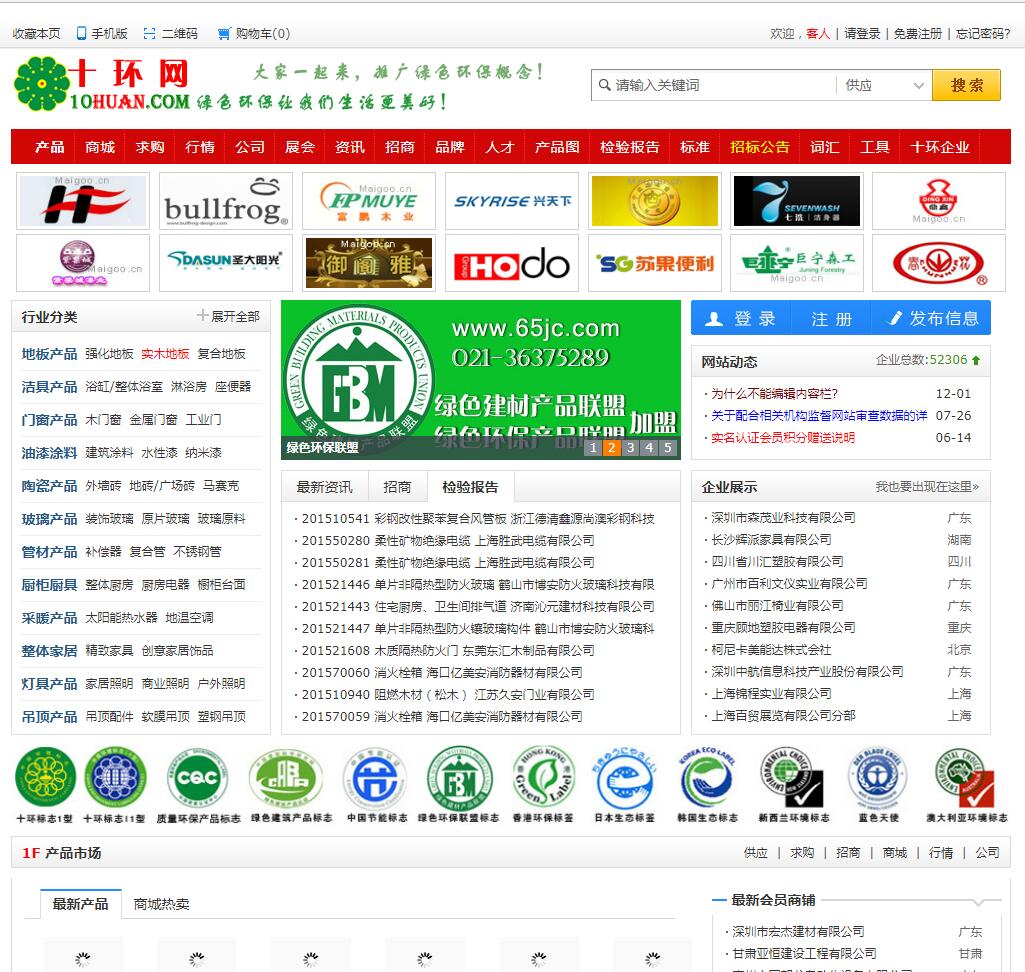Open 深圳市森茂业科技有限公司 company link
The width and height of the screenshot is (1025, 972).
[783, 518]
